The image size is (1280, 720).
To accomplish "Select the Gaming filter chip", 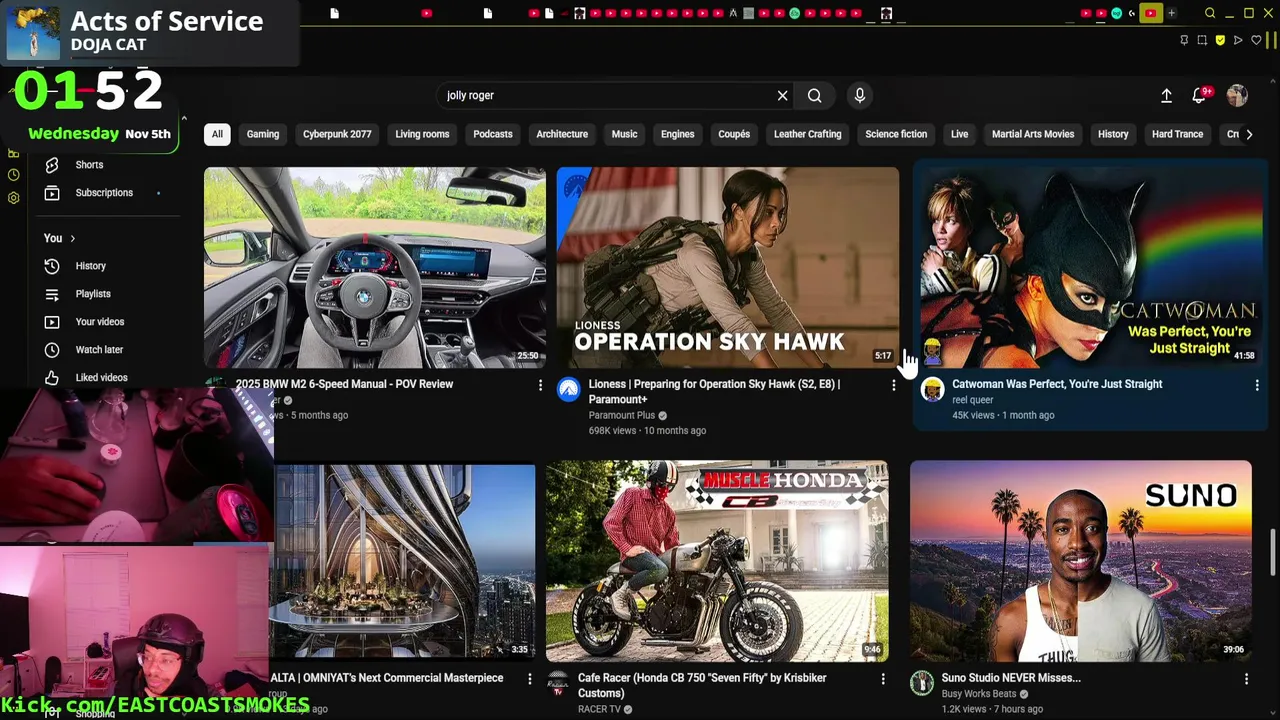I will click(263, 134).
